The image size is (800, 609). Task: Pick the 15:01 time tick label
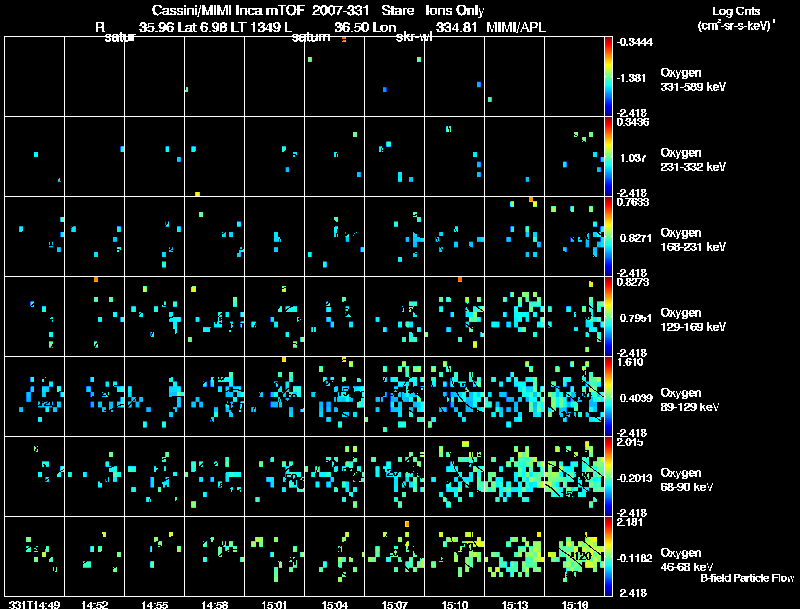[x=275, y=603]
